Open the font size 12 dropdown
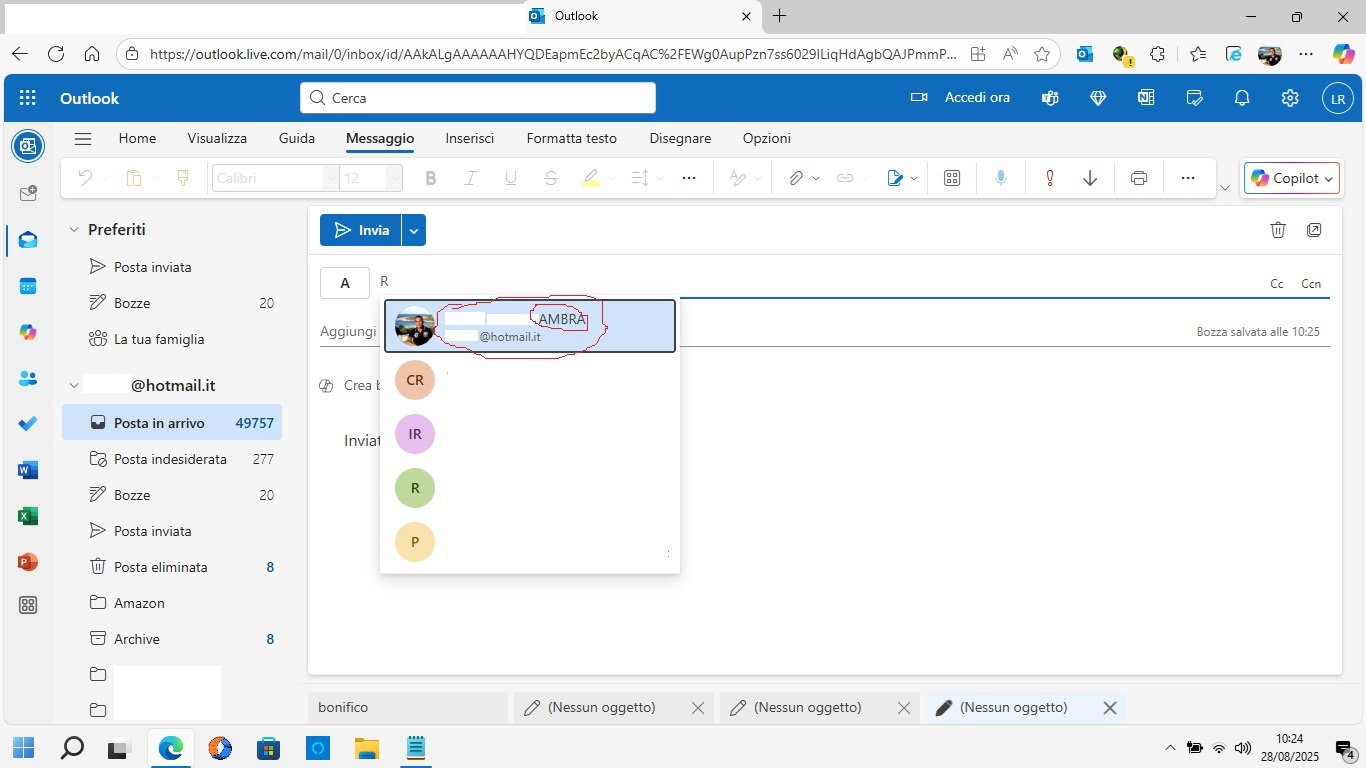 point(394,178)
